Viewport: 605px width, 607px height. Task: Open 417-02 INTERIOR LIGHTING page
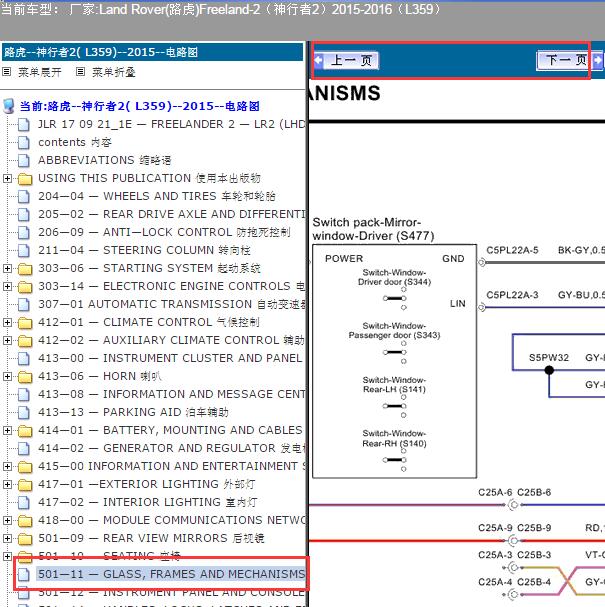pos(147,502)
